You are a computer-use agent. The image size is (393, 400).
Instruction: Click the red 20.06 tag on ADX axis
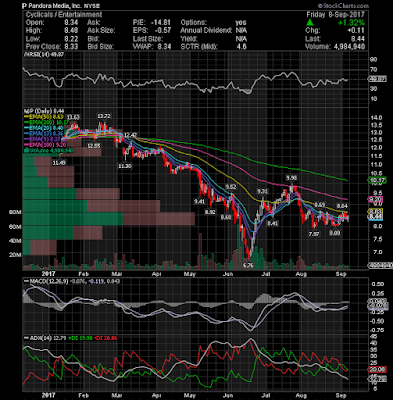[x=377, y=369]
